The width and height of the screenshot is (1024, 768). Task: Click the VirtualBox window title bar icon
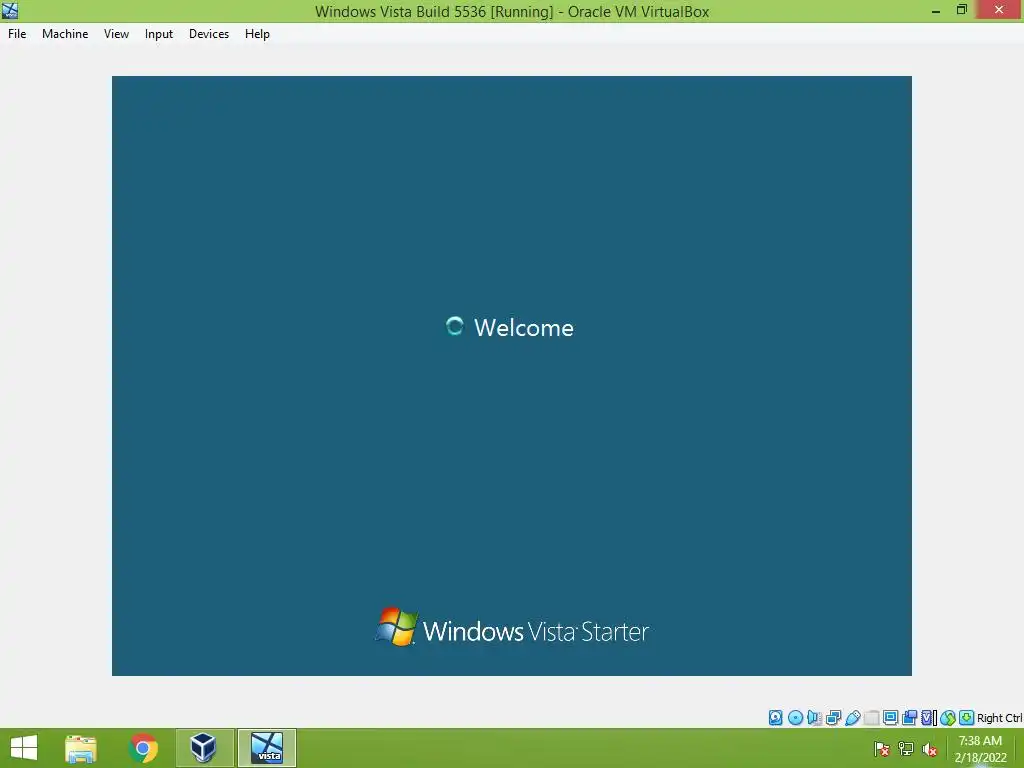click(10, 10)
